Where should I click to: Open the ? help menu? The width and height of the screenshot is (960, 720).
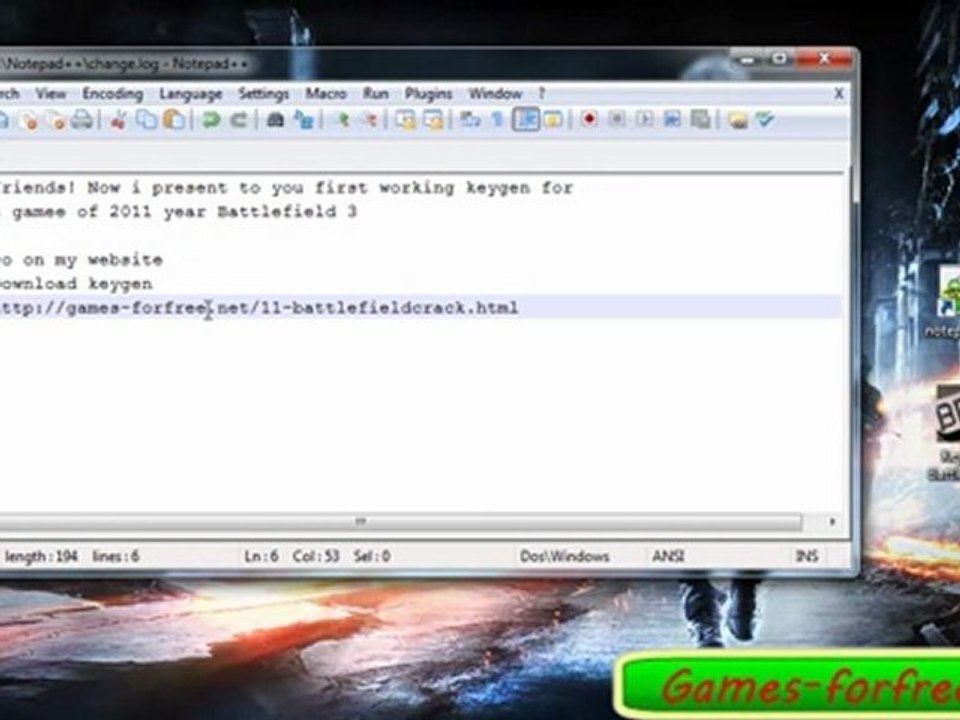coord(541,94)
